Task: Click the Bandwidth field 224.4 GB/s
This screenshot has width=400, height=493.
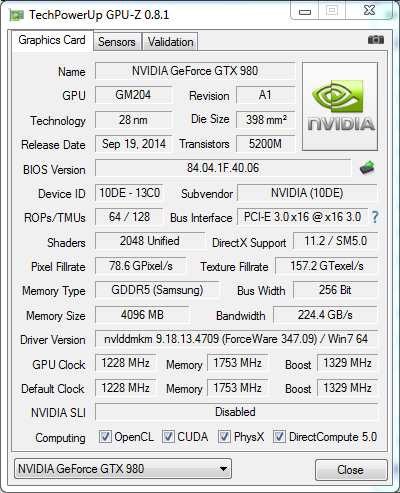Action: 325,315
